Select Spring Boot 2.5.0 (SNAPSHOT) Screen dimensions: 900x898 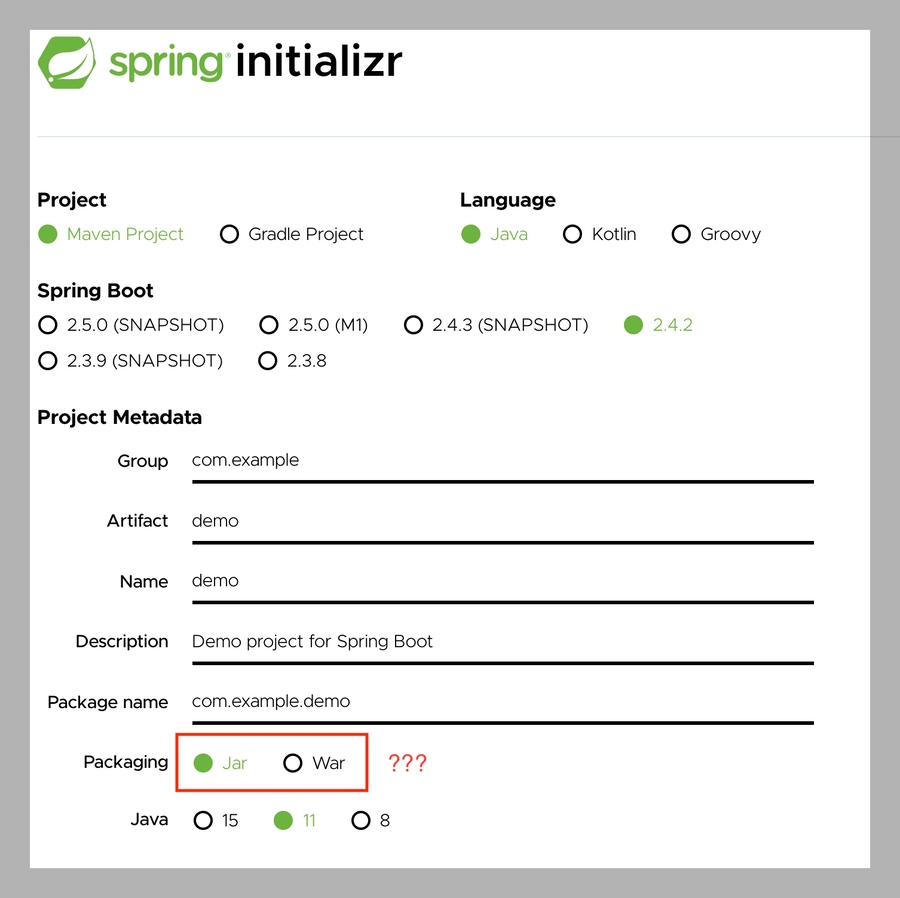click(x=48, y=325)
